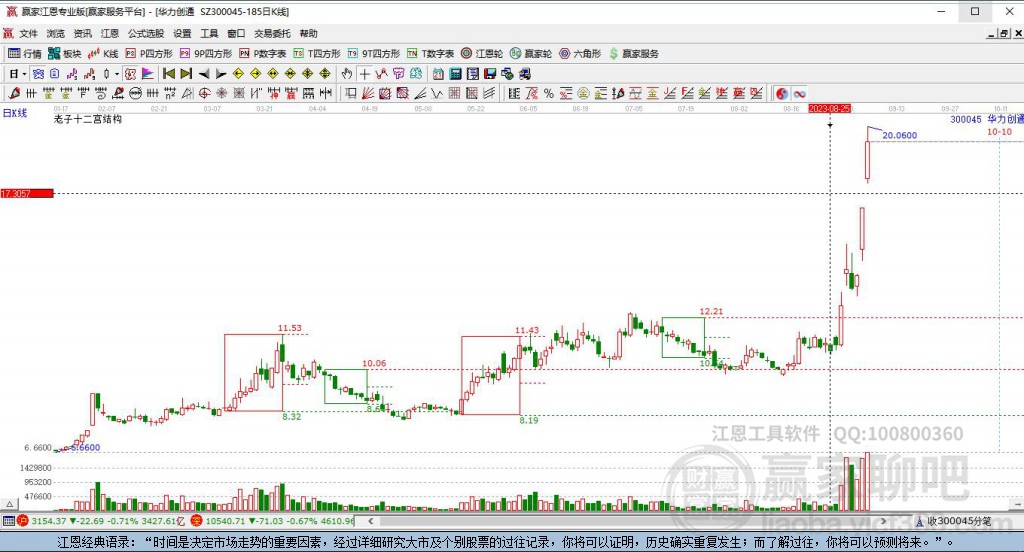The height and width of the screenshot is (552, 1024).
Task: Open the 收300045分笔 tick status entry
Action: point(953,521)
